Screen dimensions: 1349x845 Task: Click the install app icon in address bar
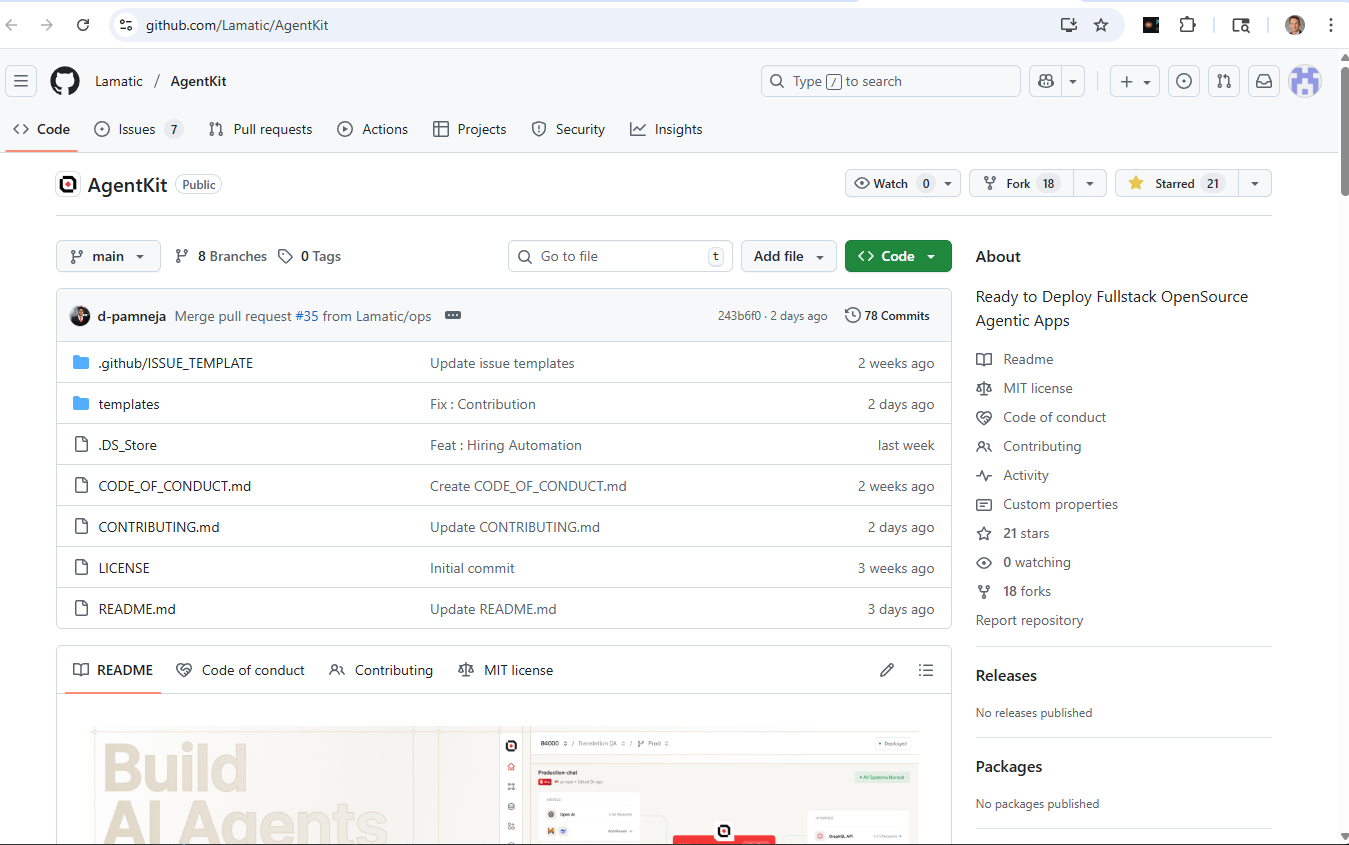pos(1069,25)
